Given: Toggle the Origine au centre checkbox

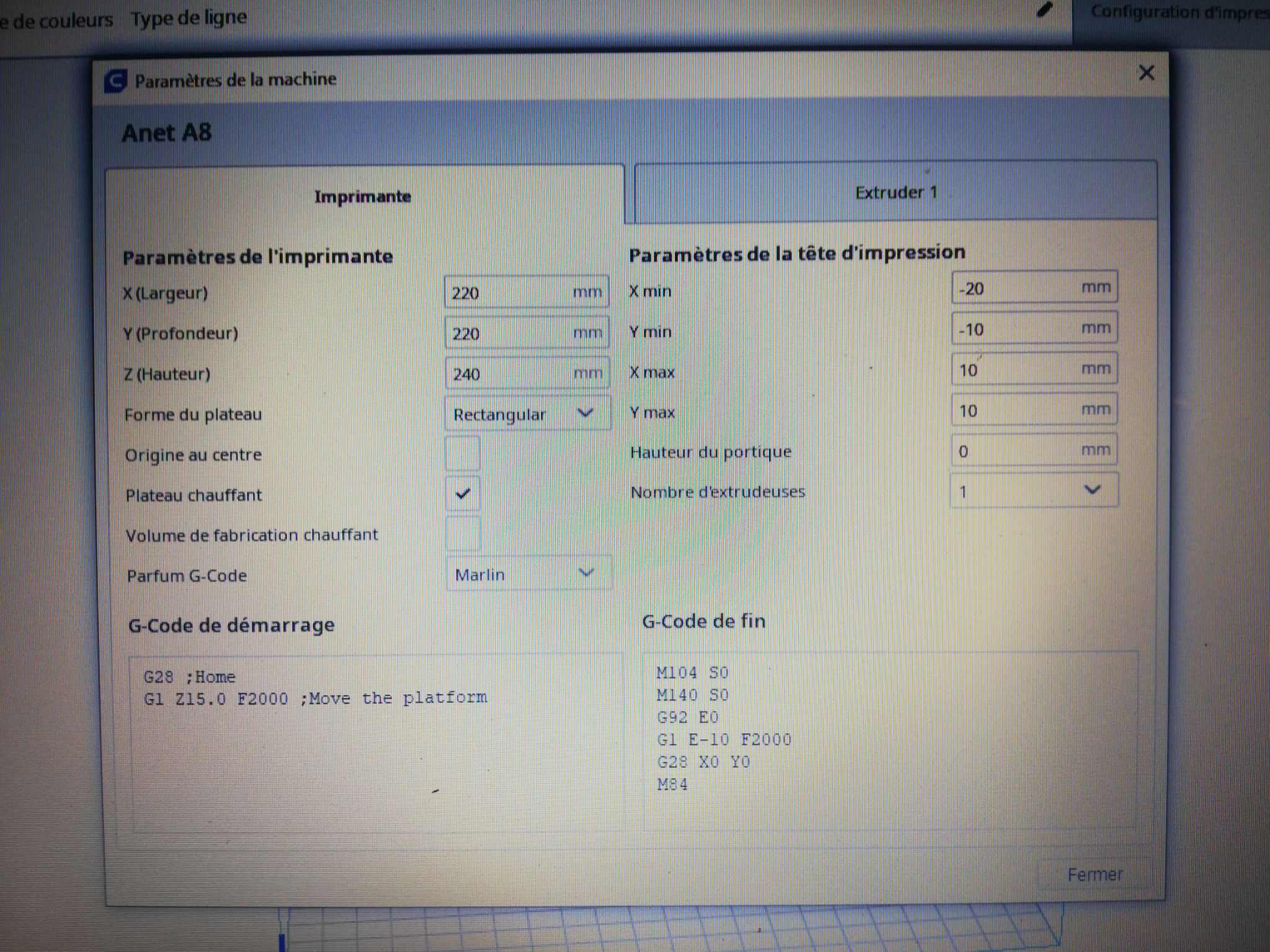Looking at the screenshot, I should click(463, 454).
